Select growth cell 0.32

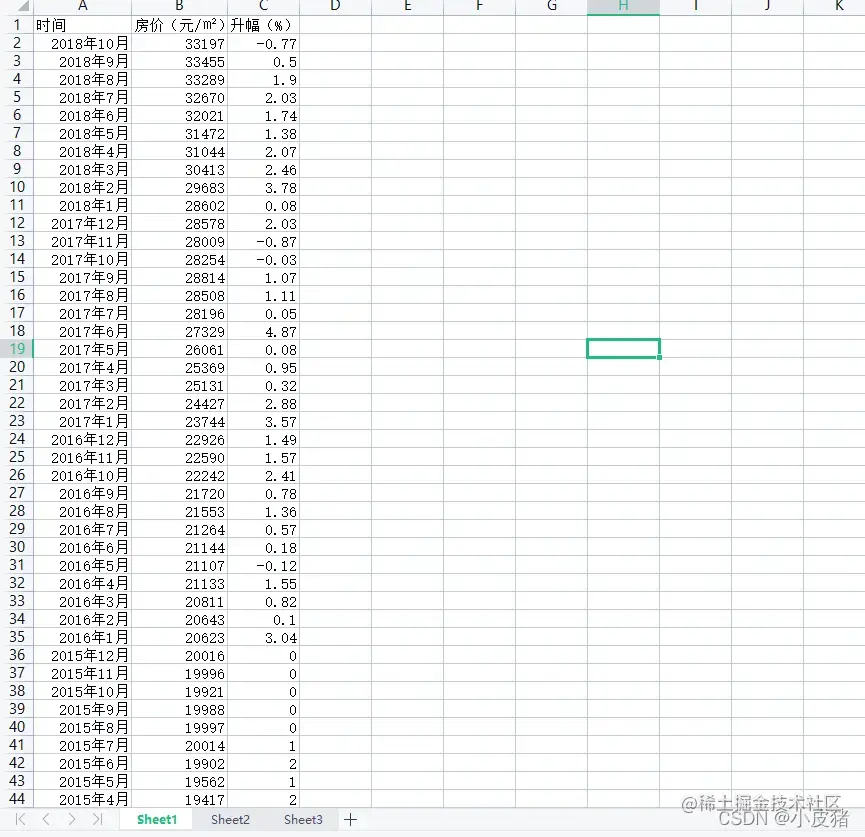(x=263, y=385)
